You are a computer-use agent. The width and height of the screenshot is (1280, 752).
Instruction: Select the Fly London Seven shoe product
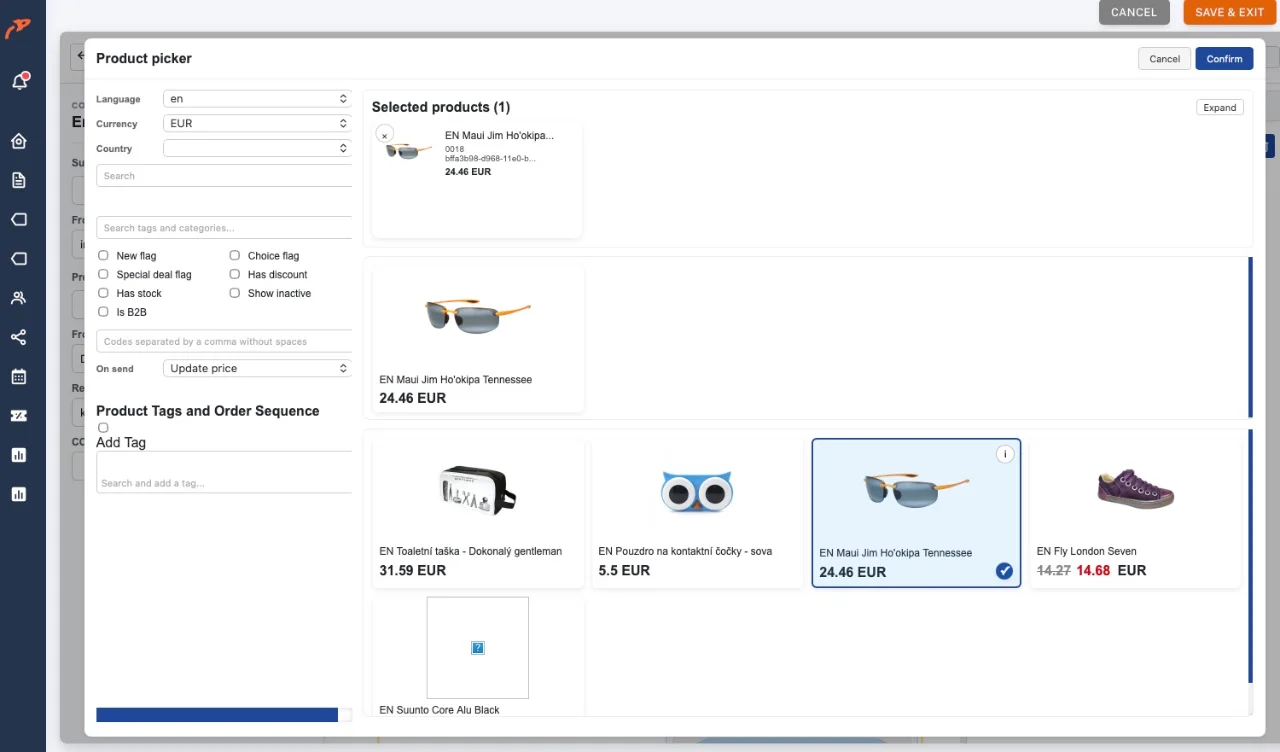click(x=1135, y=512)
